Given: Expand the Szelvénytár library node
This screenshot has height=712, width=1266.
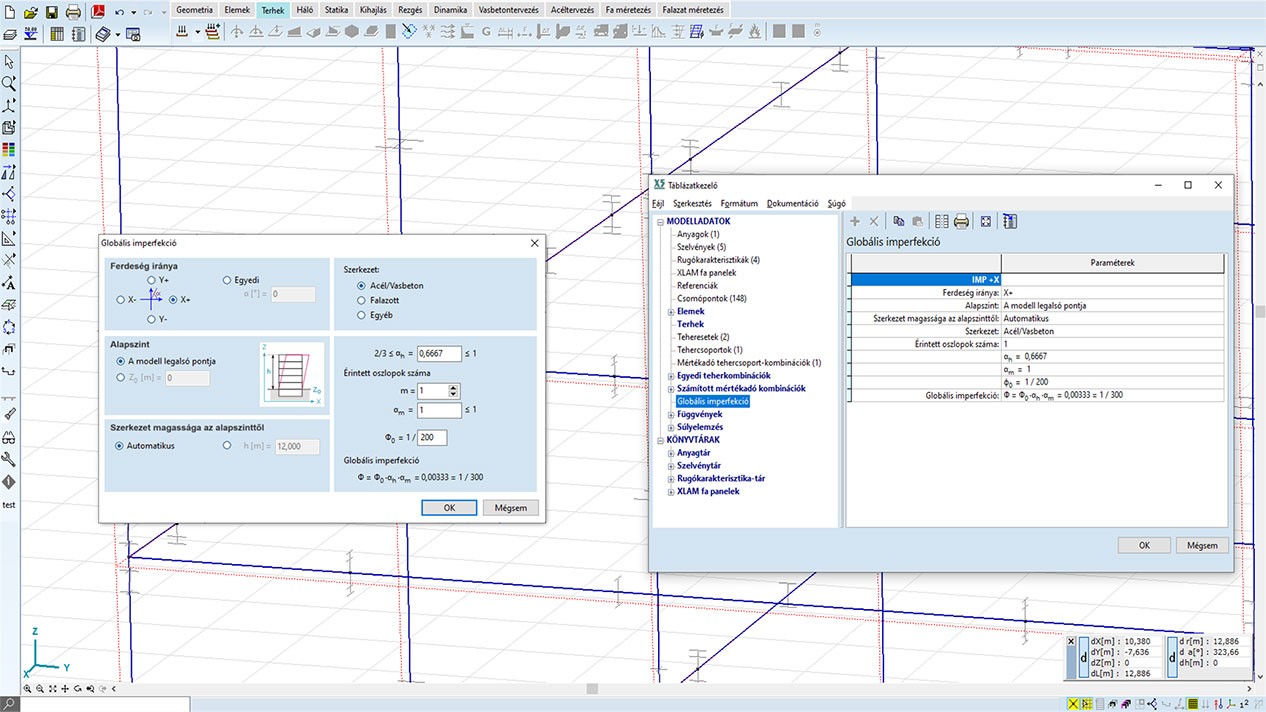Looking at the screenshot, I should click(x=670, y=466).
